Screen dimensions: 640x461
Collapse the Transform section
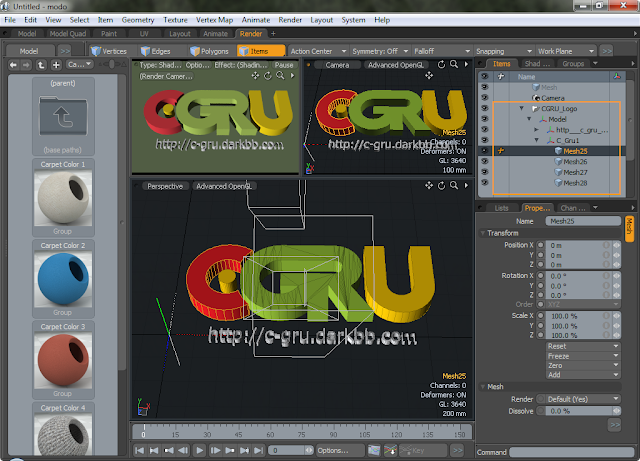tap(483, 233)
